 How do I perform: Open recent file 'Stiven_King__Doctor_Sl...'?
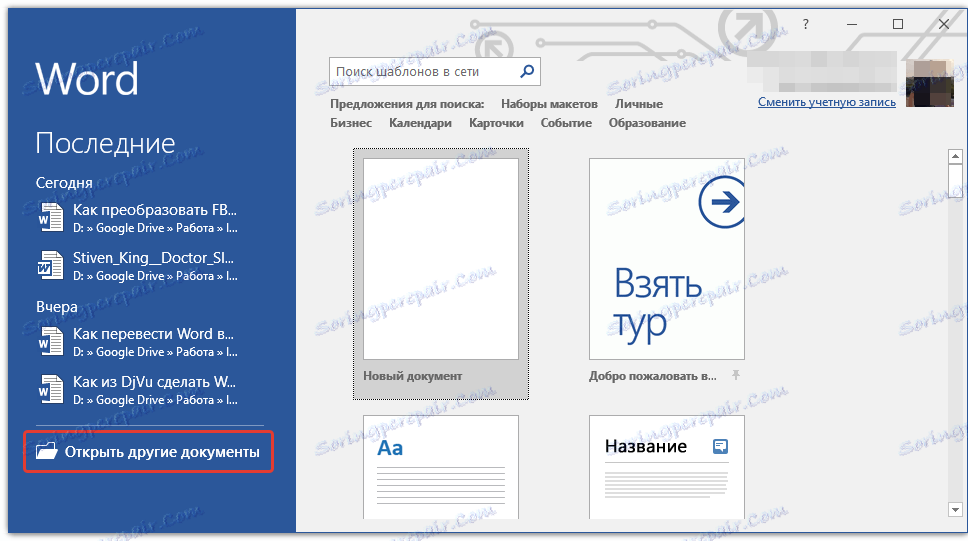coord(138,266)
